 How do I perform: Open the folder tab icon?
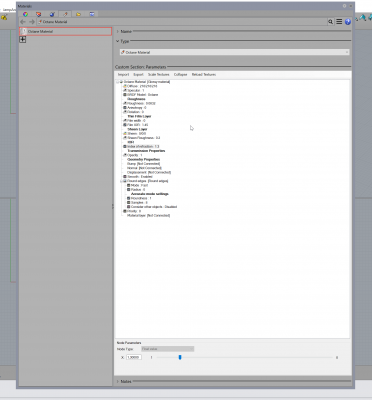[78, 14]
